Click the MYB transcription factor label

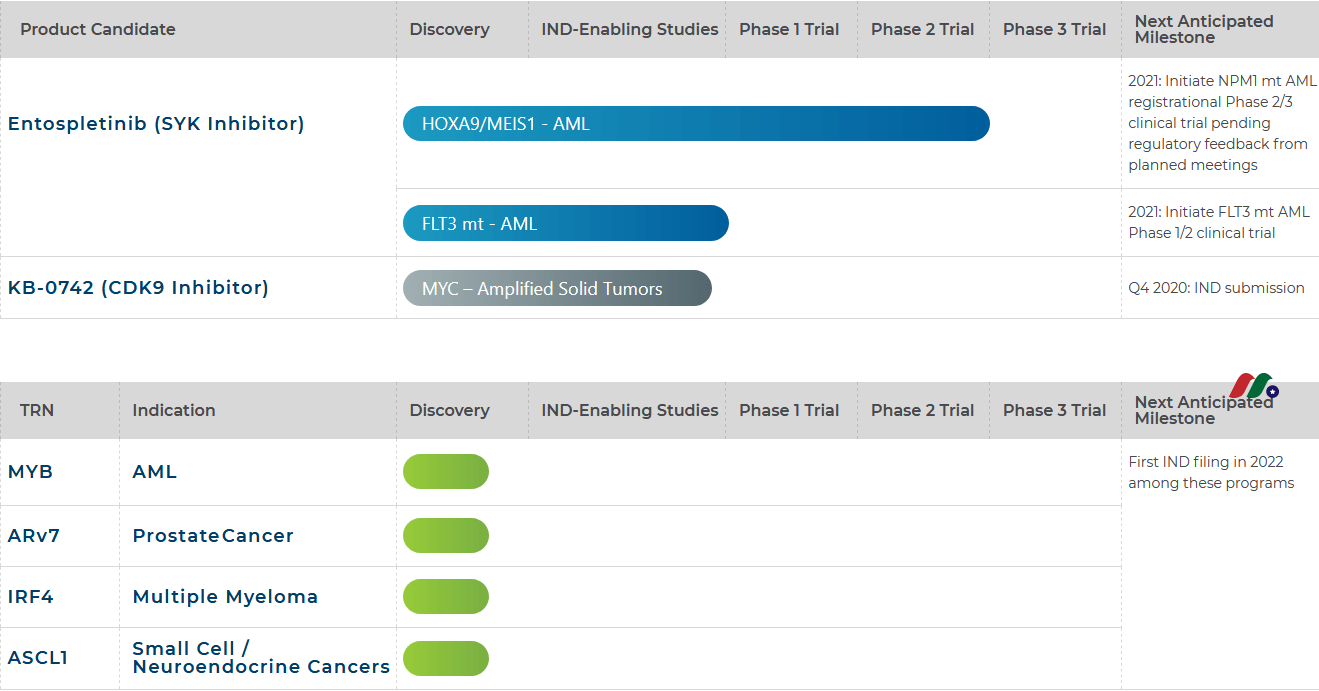coord(30,472)
